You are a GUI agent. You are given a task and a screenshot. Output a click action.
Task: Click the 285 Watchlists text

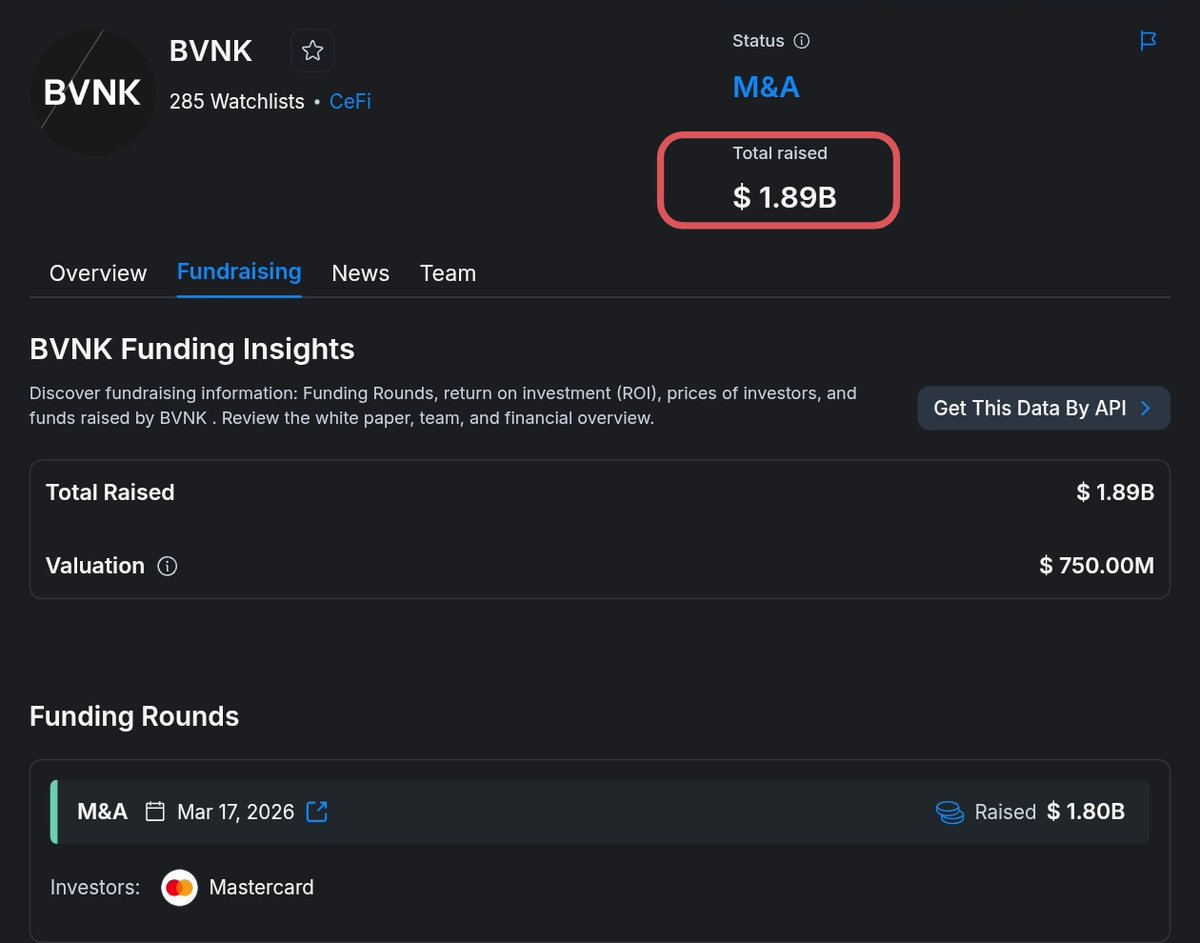coord(237,101)
